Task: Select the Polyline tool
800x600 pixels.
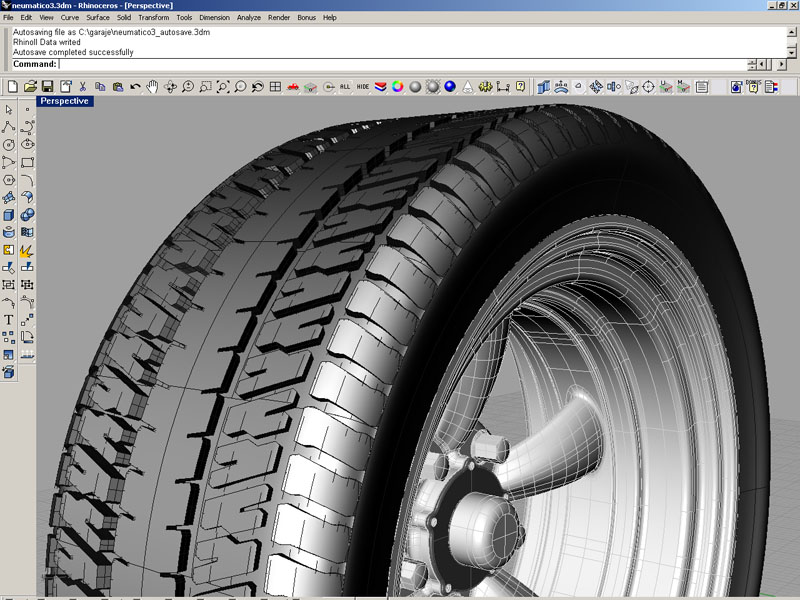Action: pos(9,127)
